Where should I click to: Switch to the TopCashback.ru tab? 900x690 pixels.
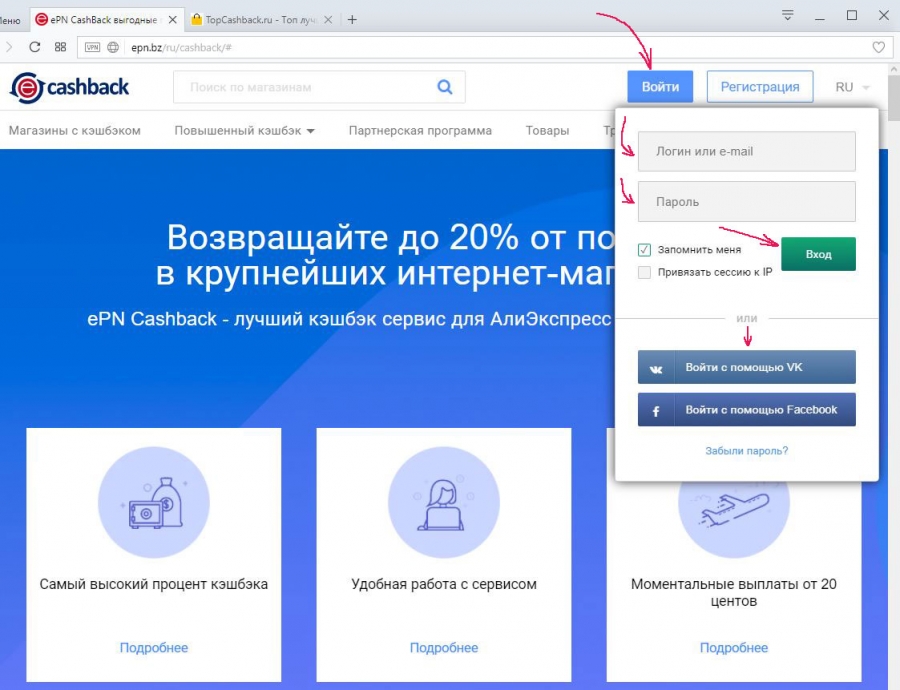[262, 20]
